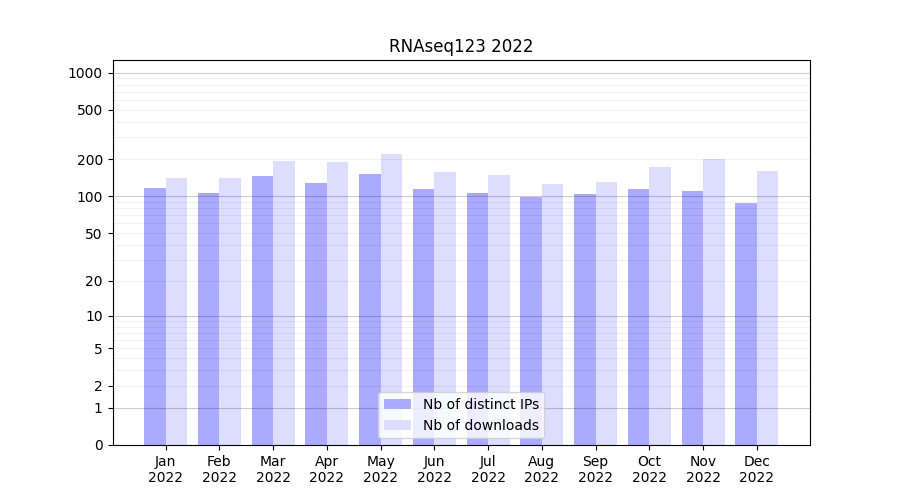Screen dimensions: 900x500
Task: Select the Sep 2022 downloads bar
Action: click(607, 313)
